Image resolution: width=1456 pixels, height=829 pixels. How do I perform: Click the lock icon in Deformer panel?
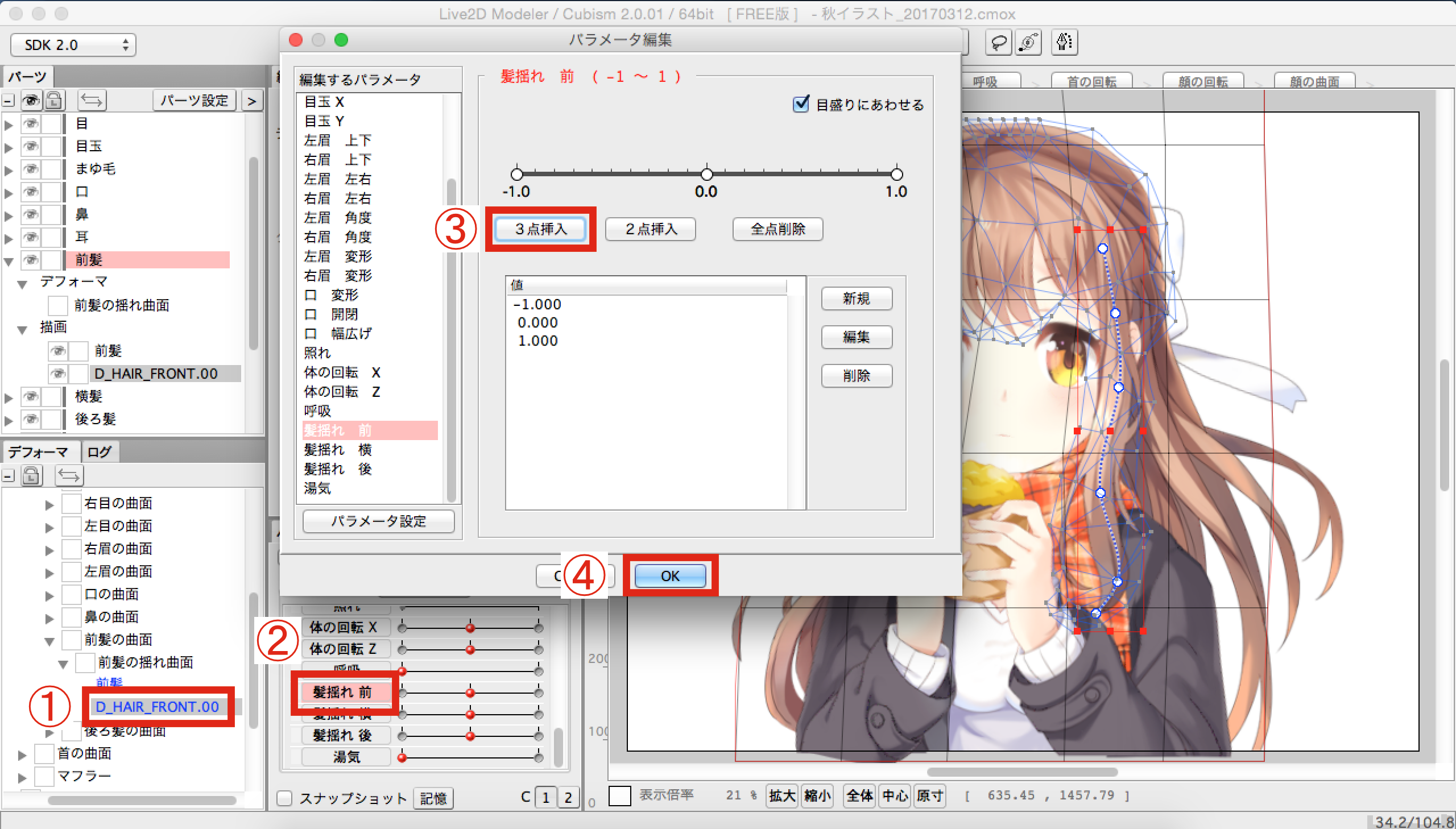[32, 475]
